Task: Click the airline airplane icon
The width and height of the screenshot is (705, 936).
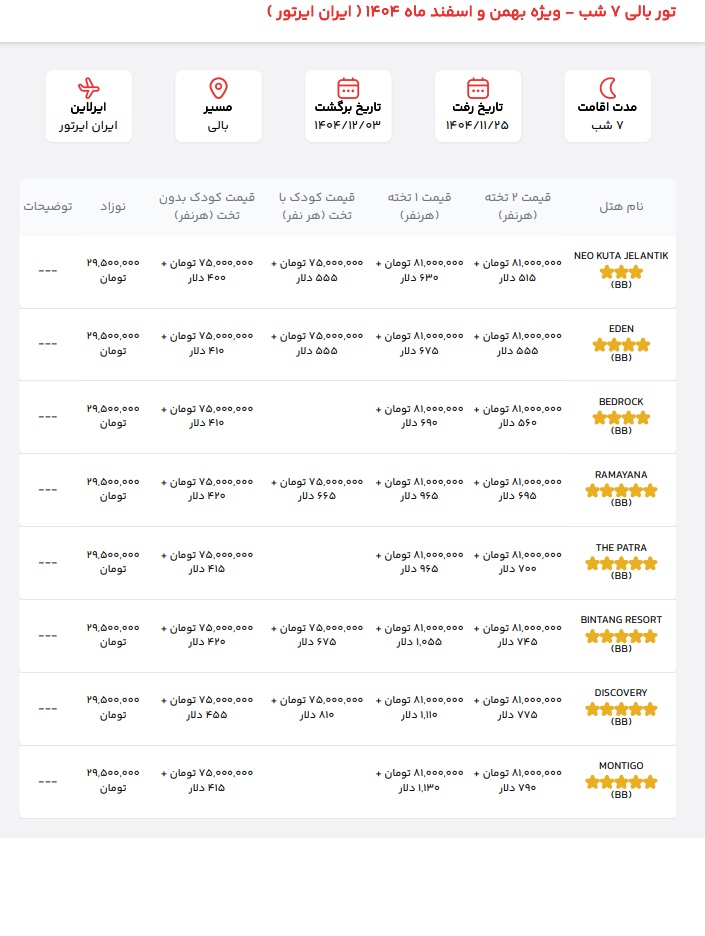Action: (89, 88)
